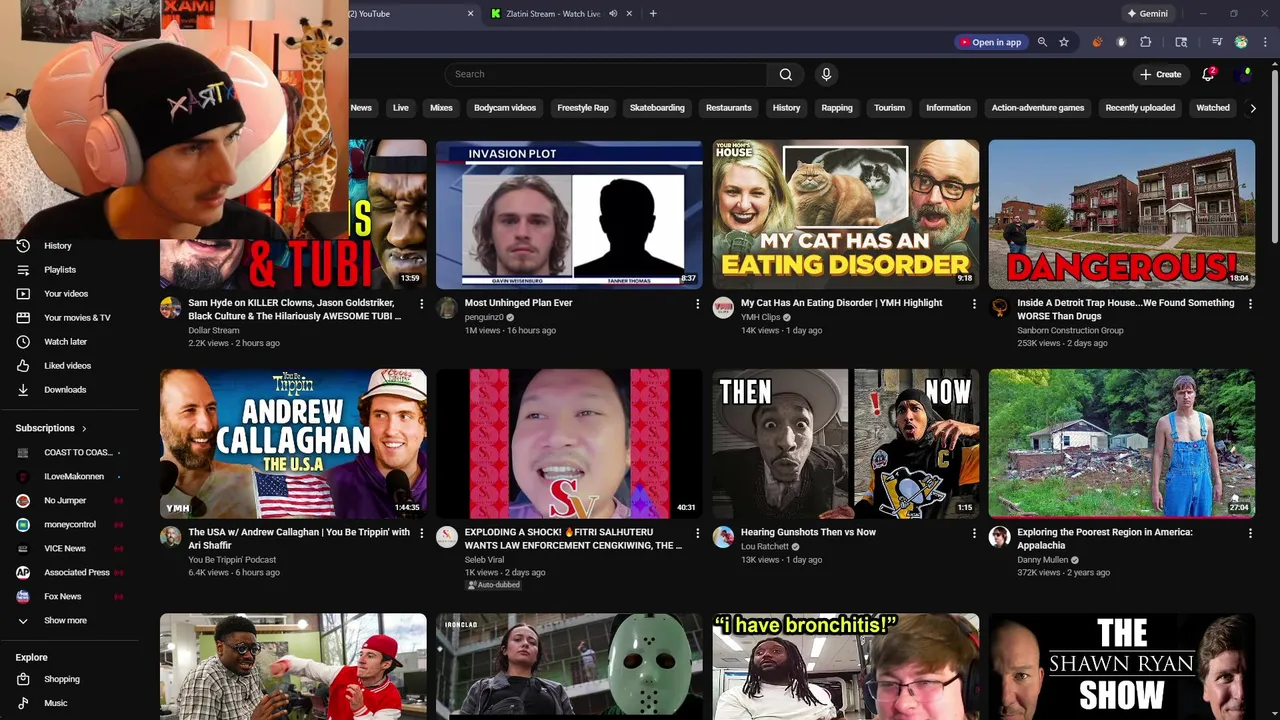Activate voice search microphone
The height and width of the screenshot is (720, 1280).
coord(826,74)
